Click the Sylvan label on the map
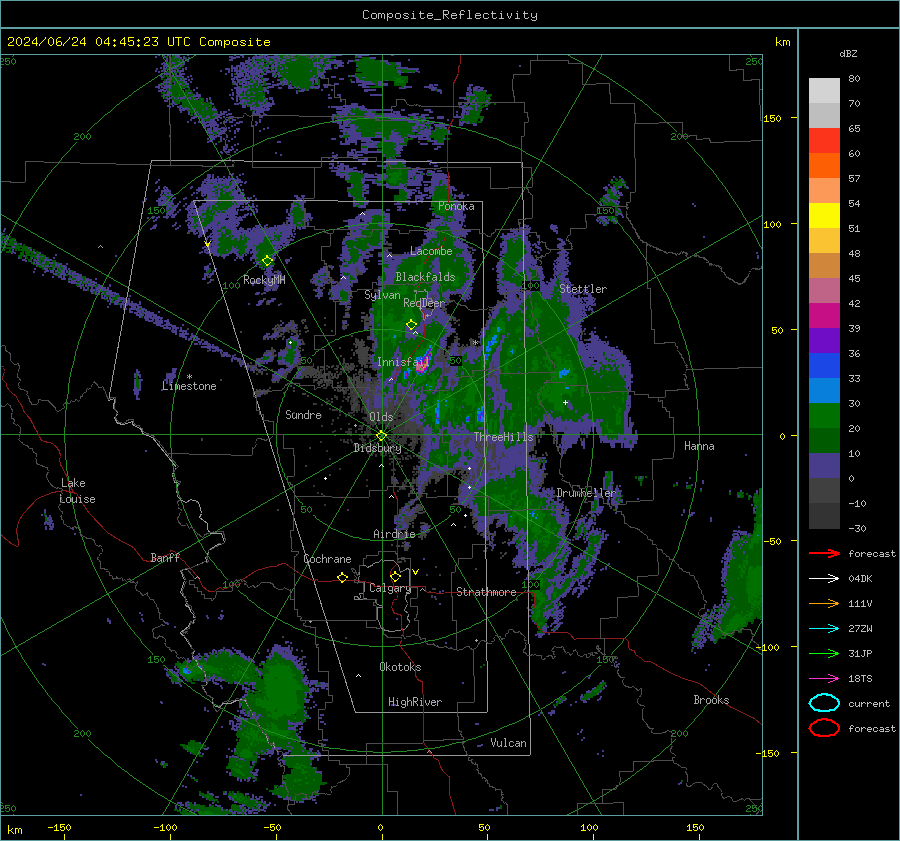Screen dimensions: 900x841 pos(382,295)
